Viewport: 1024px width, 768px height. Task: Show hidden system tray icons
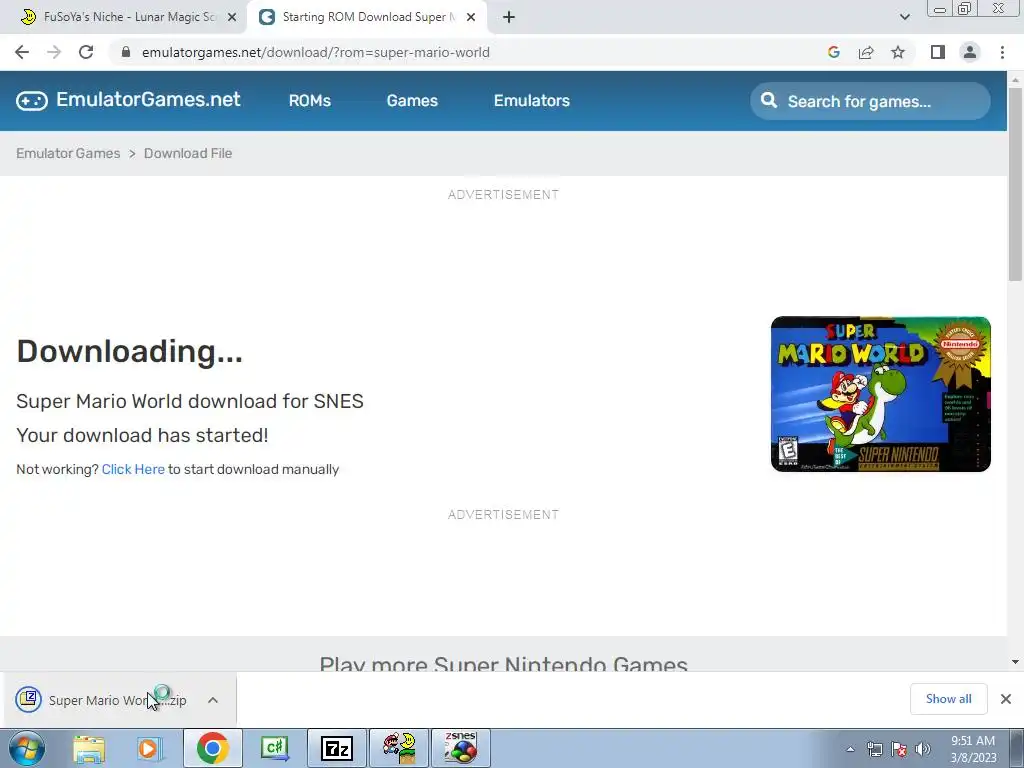pos(850,749)
